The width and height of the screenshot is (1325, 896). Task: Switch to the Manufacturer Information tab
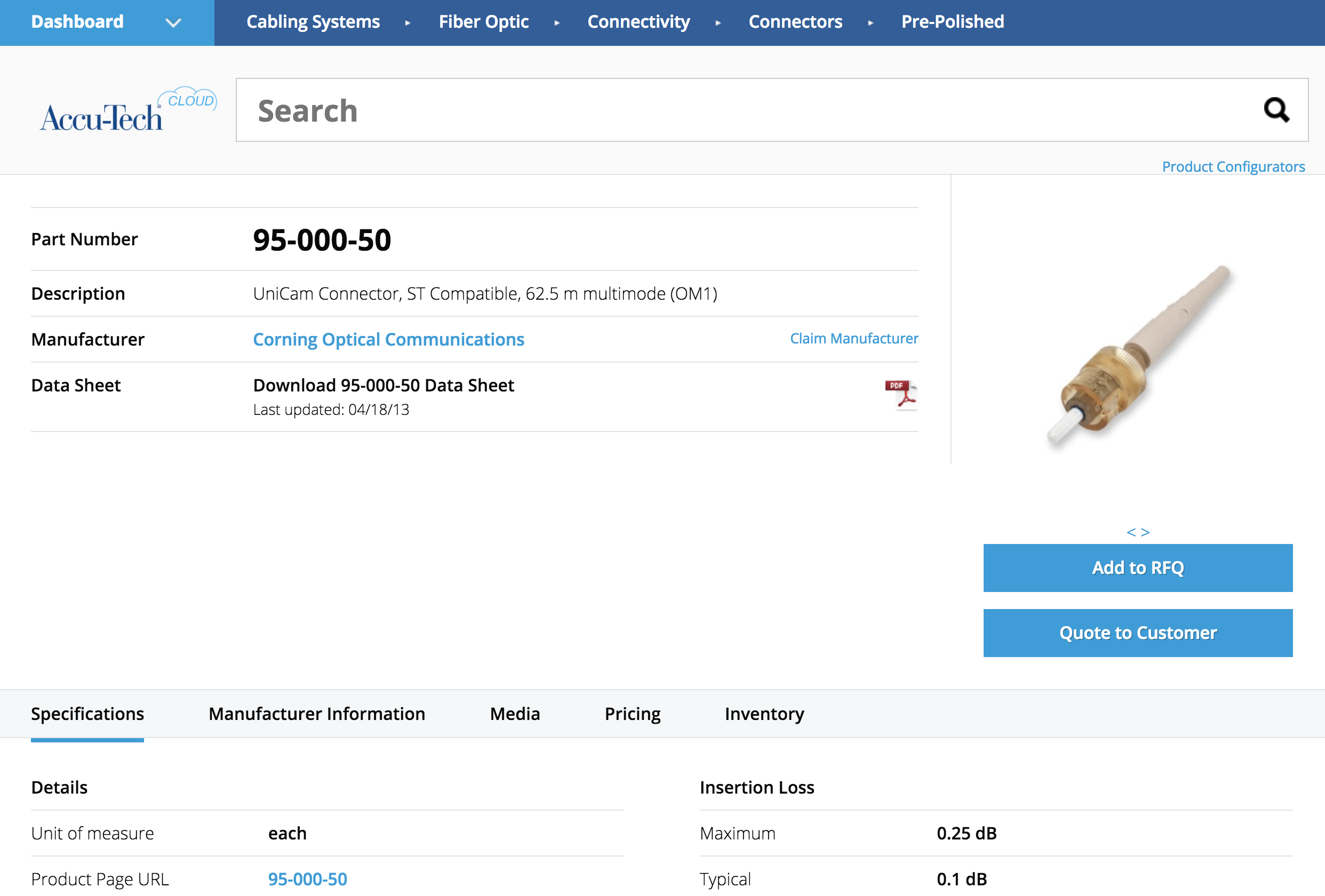pyautogui.click(x=316, y=714)
